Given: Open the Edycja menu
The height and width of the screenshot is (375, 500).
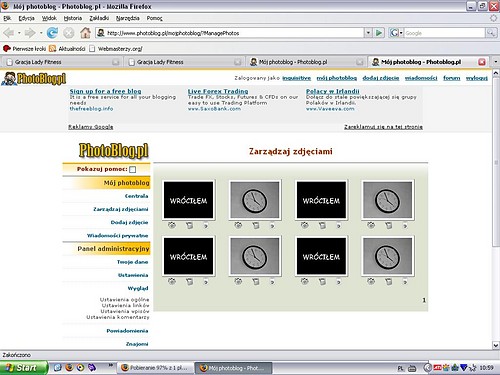Looking at the screenshot, I should 26,18.
